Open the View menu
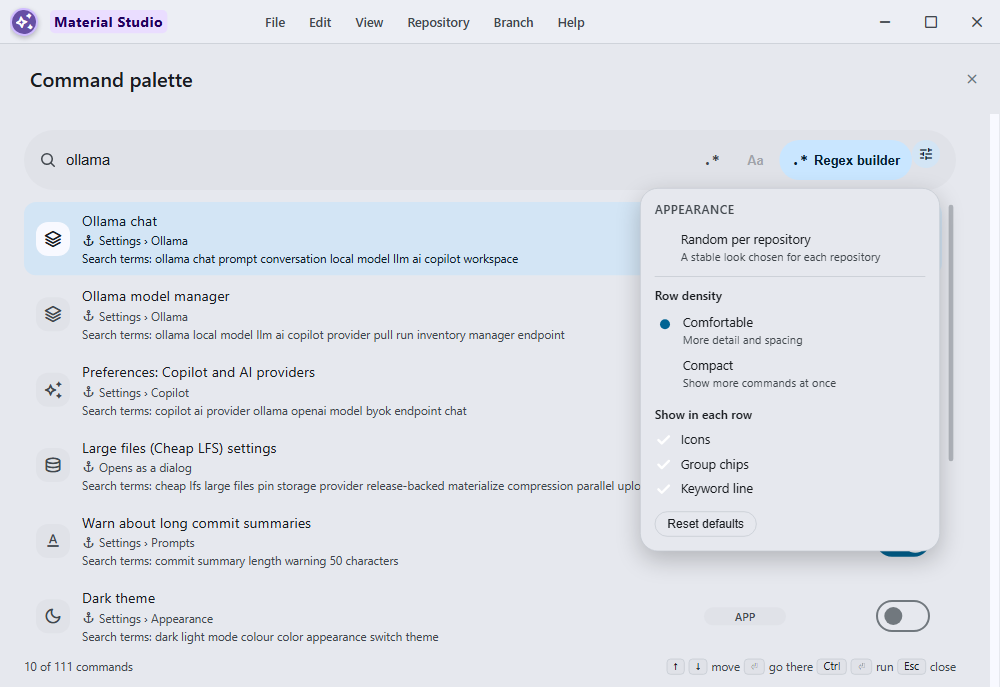The height and width of the screenshot is (687, 1000). [369, 22]
